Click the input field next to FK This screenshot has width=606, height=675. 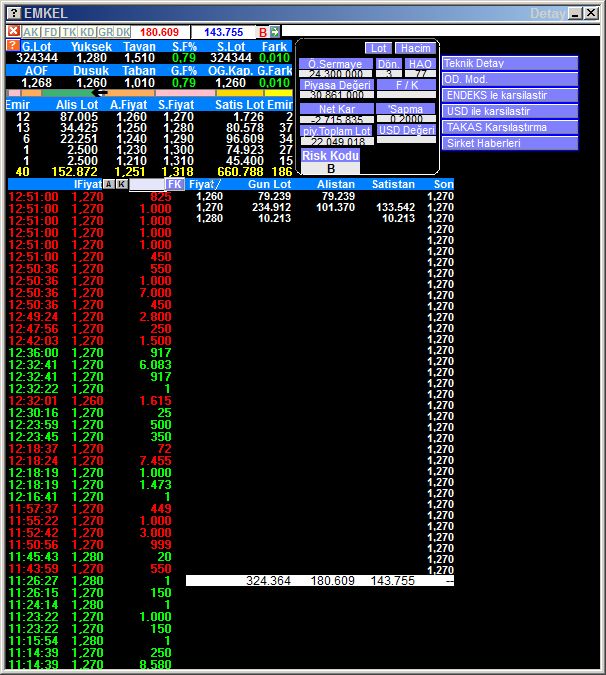147,184
